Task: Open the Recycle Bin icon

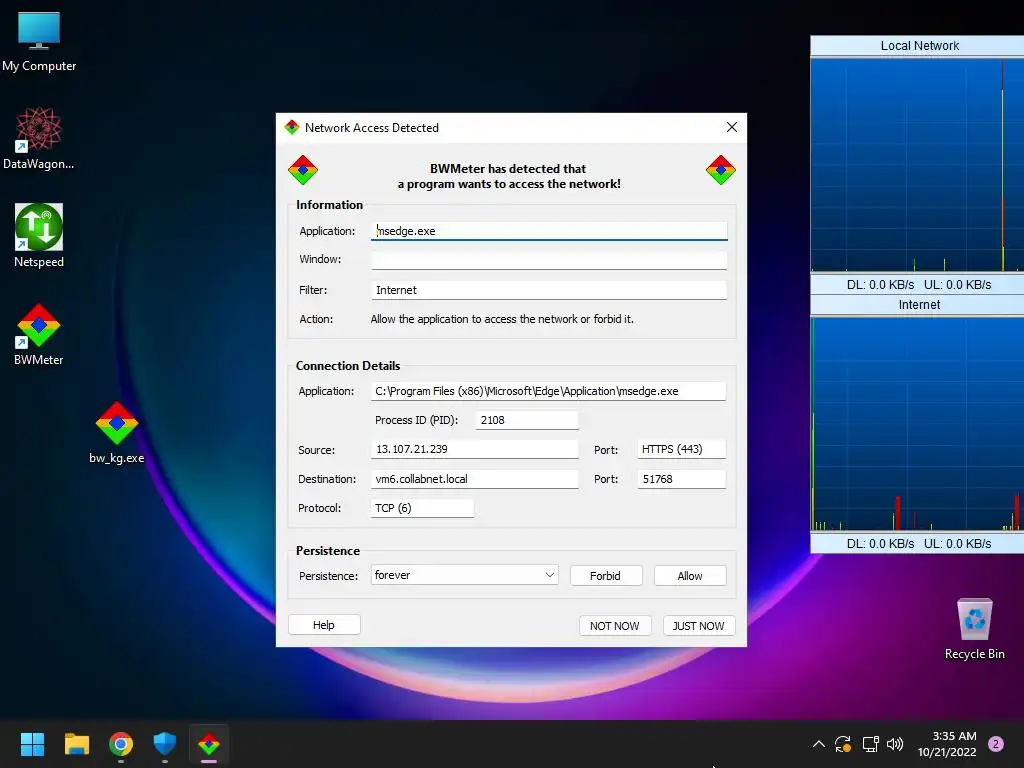Action: (974, 628)
